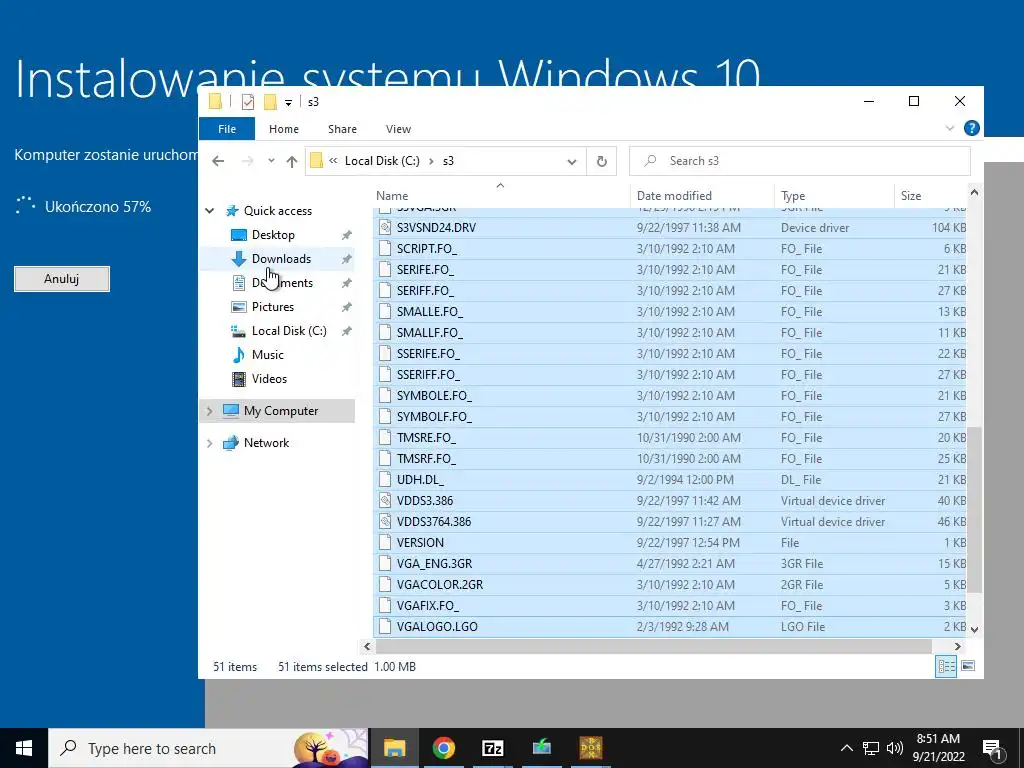Refresh the s3 folder view
The width and height of the screenshot is (1024, 768).
click(601, 161)
